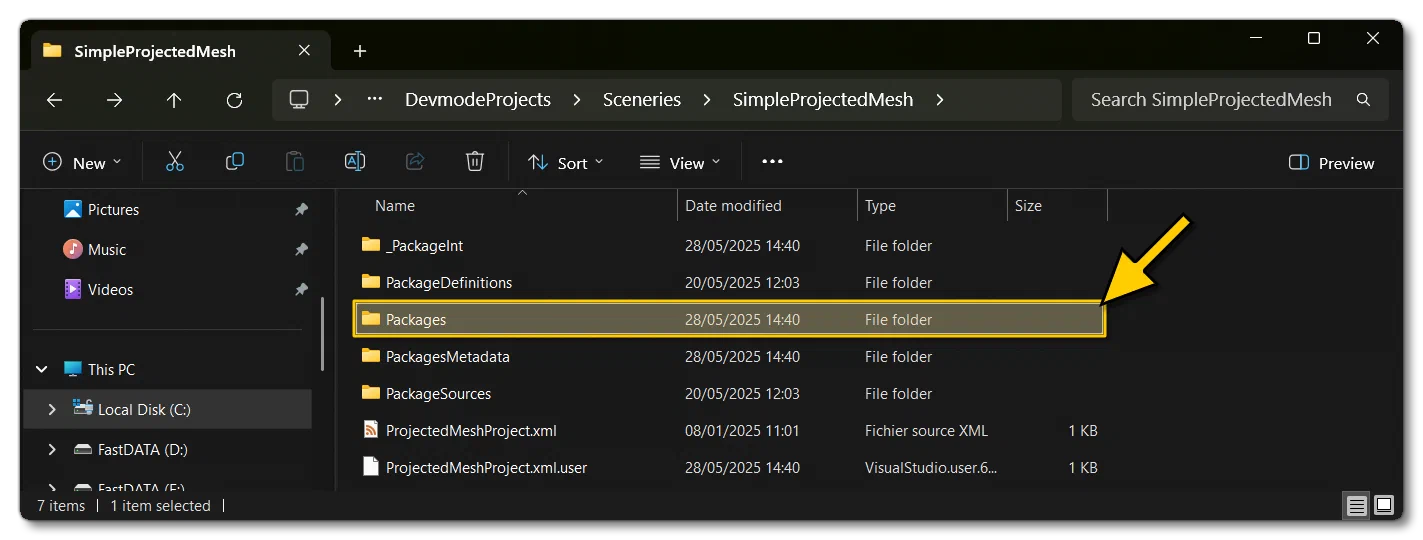Collapse the This PC tree node
The image size is (1423, 540).
click(42, 369)
